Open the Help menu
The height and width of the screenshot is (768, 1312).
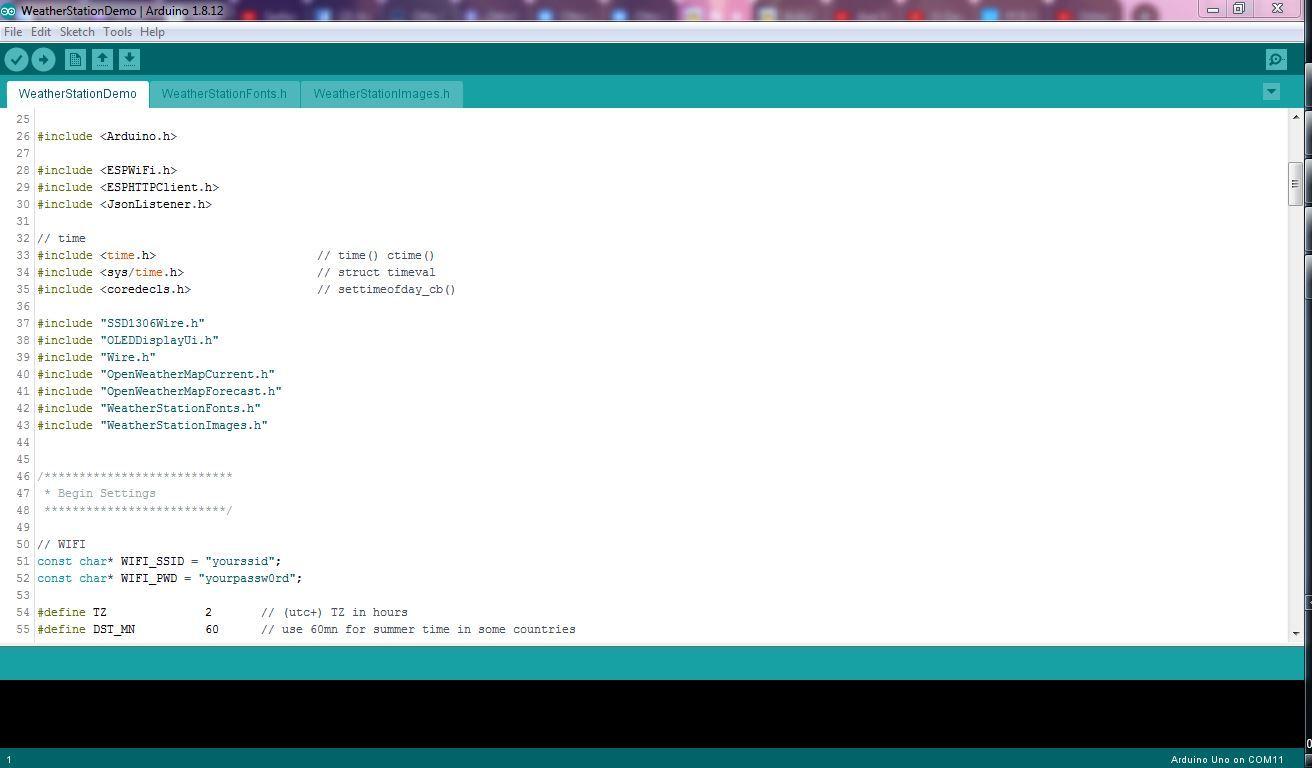tap(152, 31)
